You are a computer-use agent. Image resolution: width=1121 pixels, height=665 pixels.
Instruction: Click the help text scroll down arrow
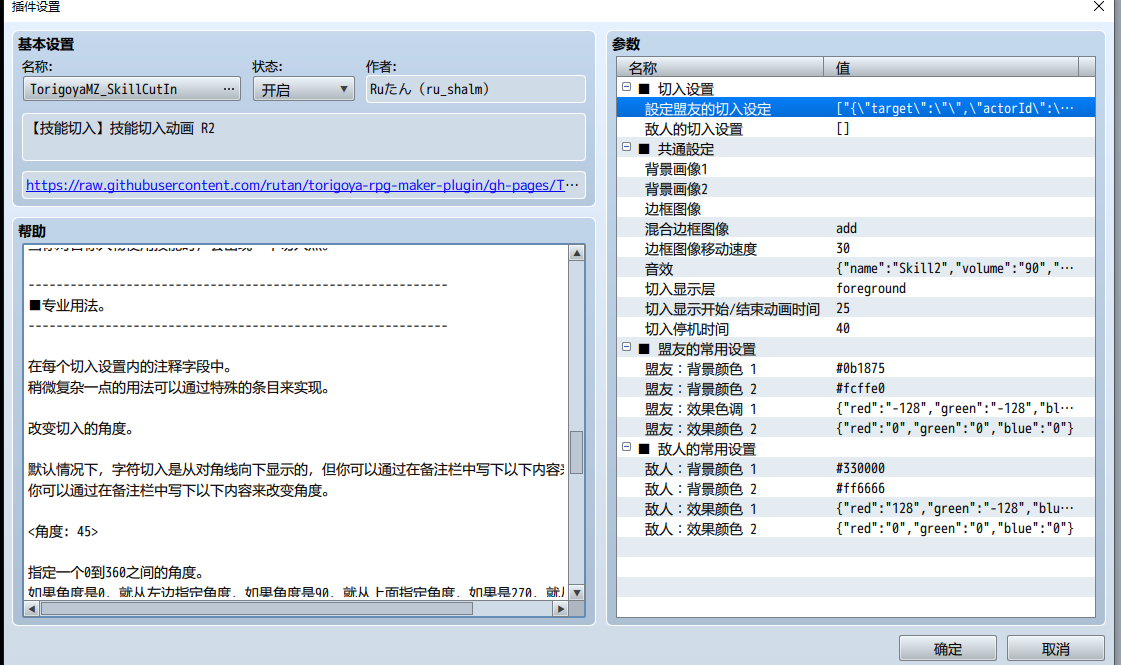[x=576, y=593]
